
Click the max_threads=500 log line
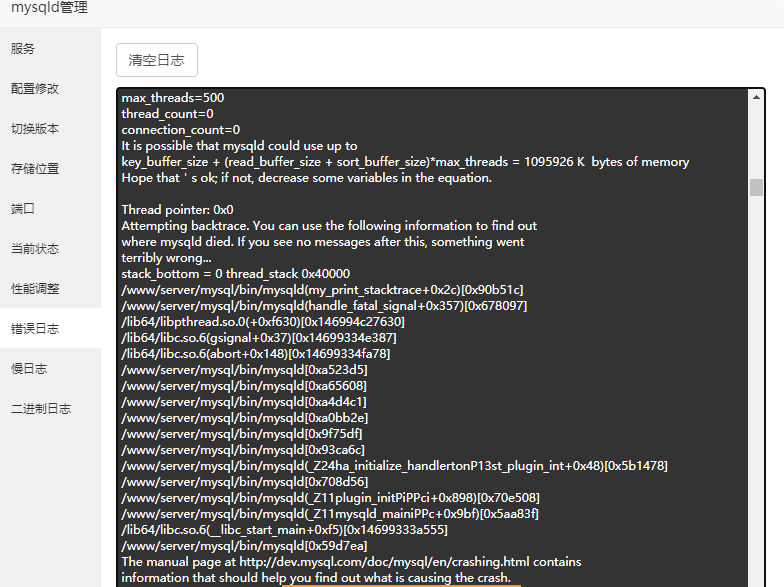[172, 98]
